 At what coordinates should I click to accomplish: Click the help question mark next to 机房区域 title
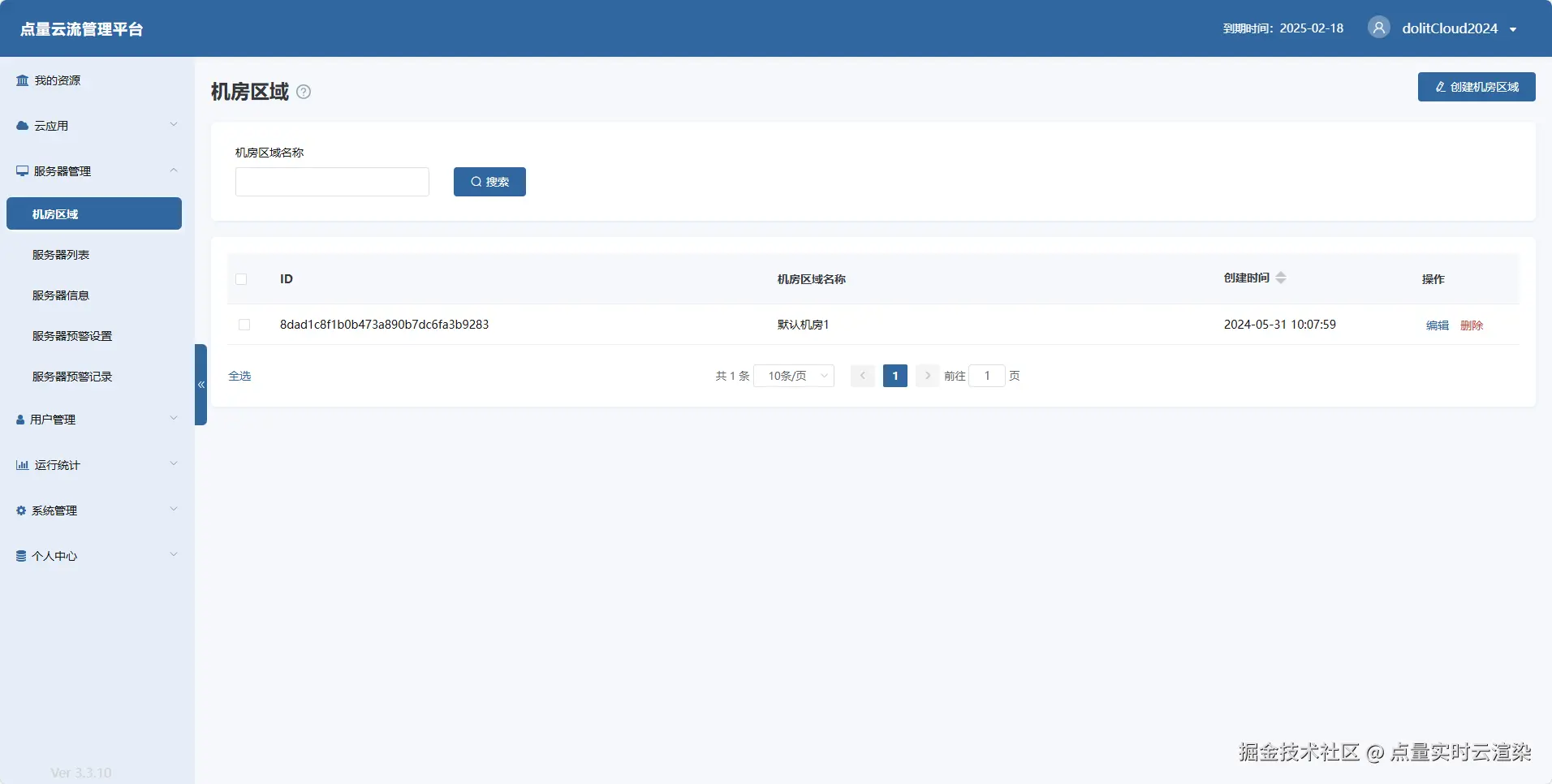[x=304, y=92]
